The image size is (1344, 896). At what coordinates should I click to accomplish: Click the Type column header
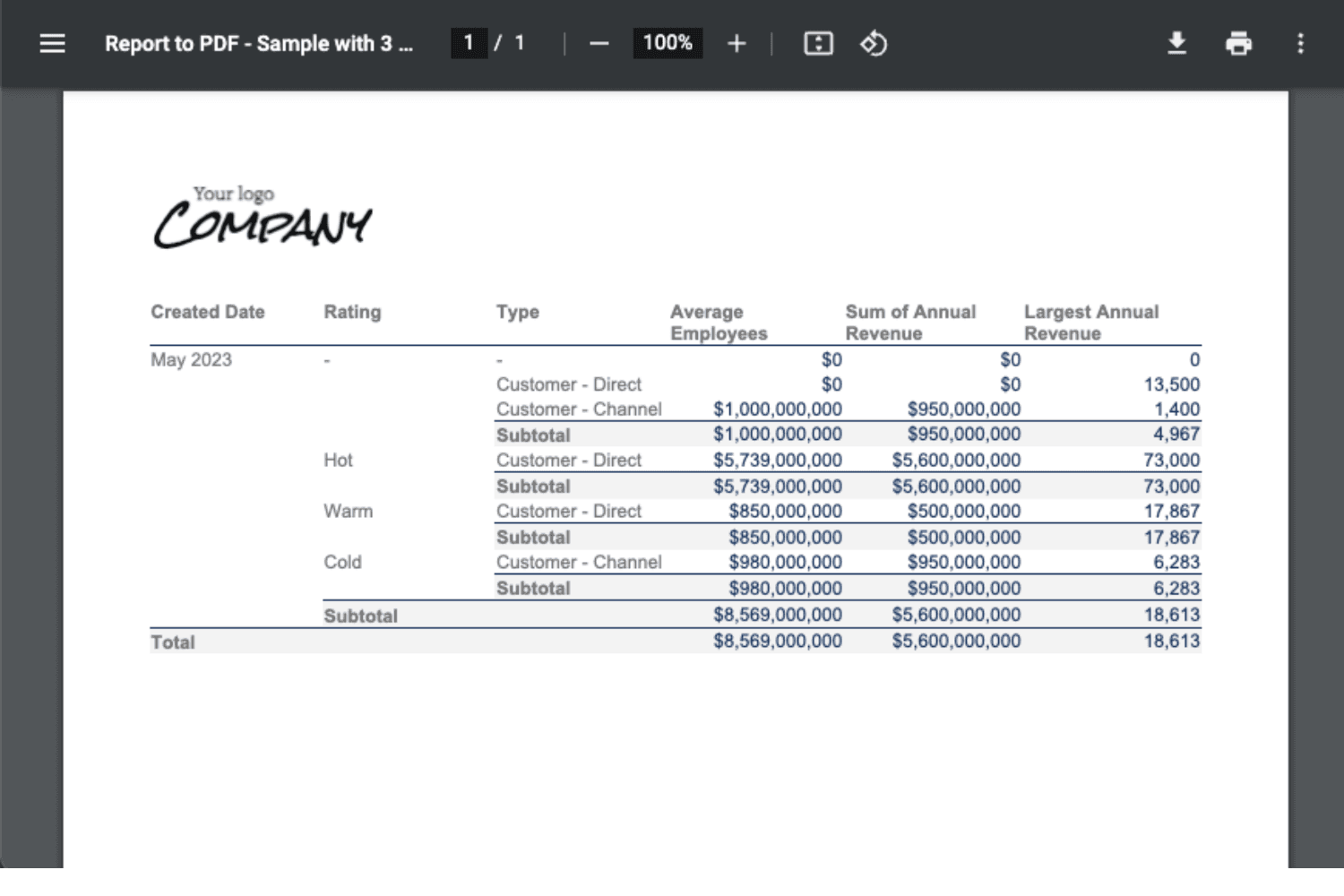coord(518,312)
